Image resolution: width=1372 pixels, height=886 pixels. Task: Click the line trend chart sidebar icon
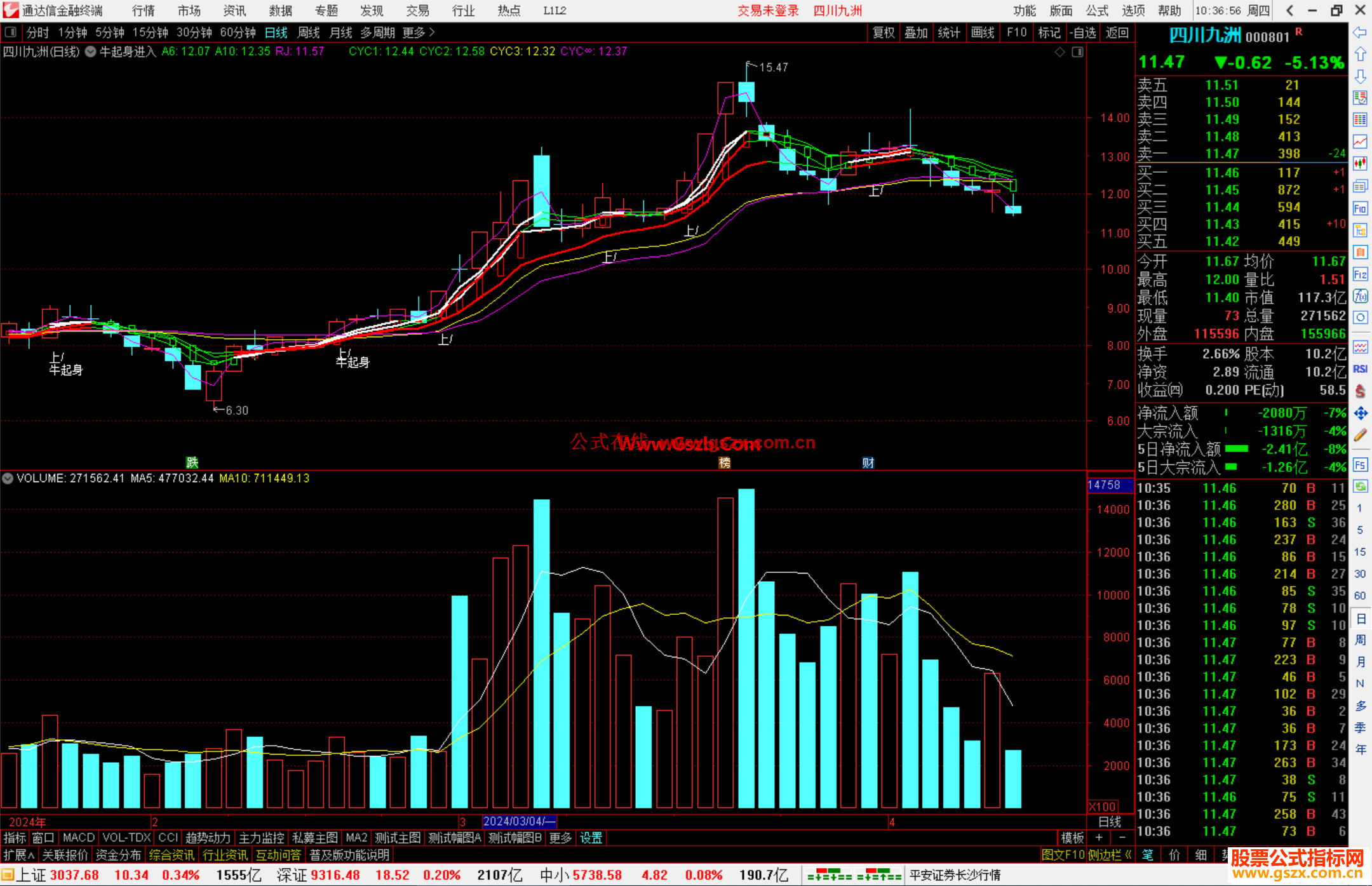coord(1360,142)
